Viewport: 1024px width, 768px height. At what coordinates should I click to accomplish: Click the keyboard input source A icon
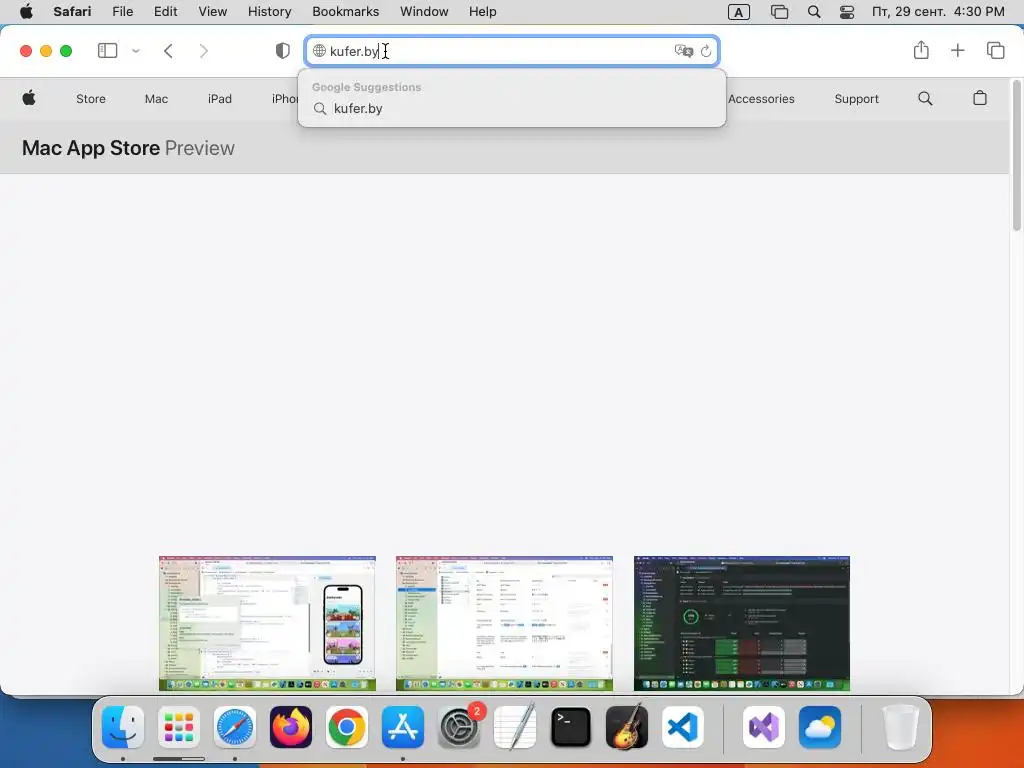pyautogui.click(x=738, y=12)
